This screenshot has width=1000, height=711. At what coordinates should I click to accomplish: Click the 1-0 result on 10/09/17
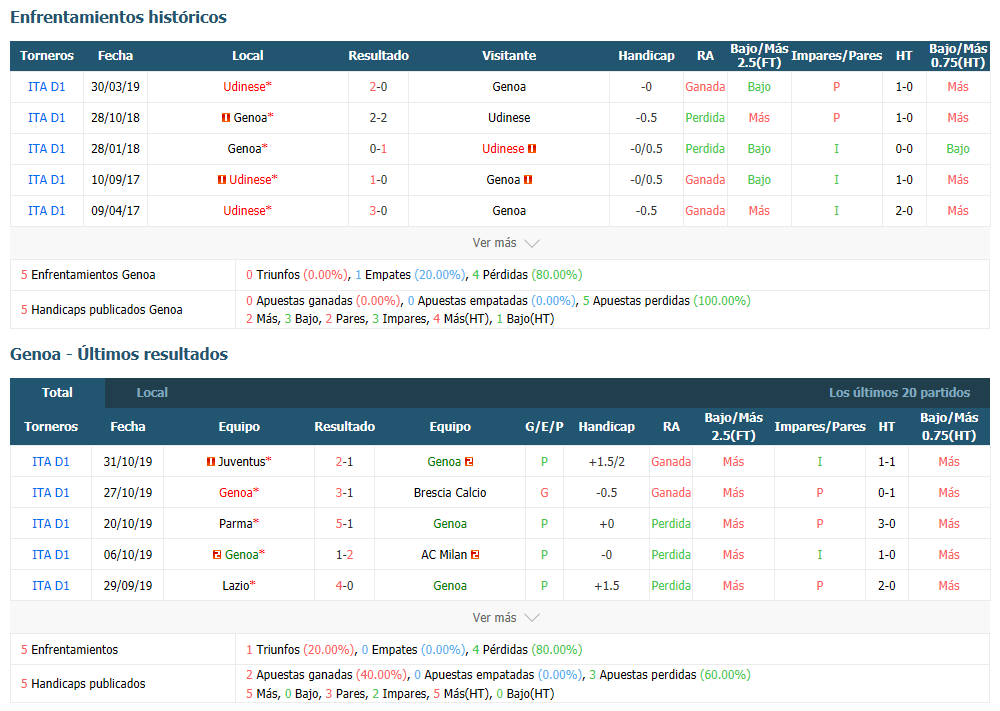coord(378,180)
